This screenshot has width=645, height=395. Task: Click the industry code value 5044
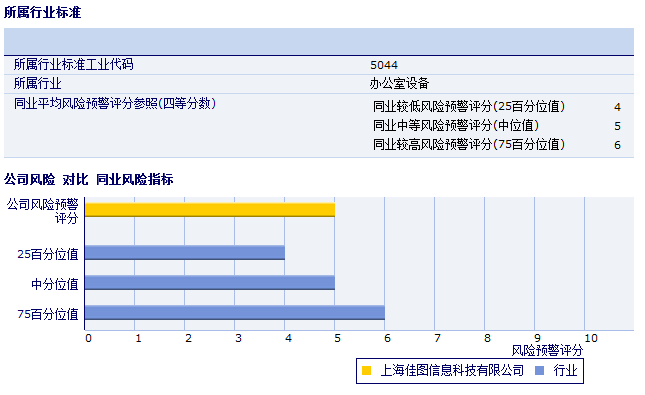(384, 65)
